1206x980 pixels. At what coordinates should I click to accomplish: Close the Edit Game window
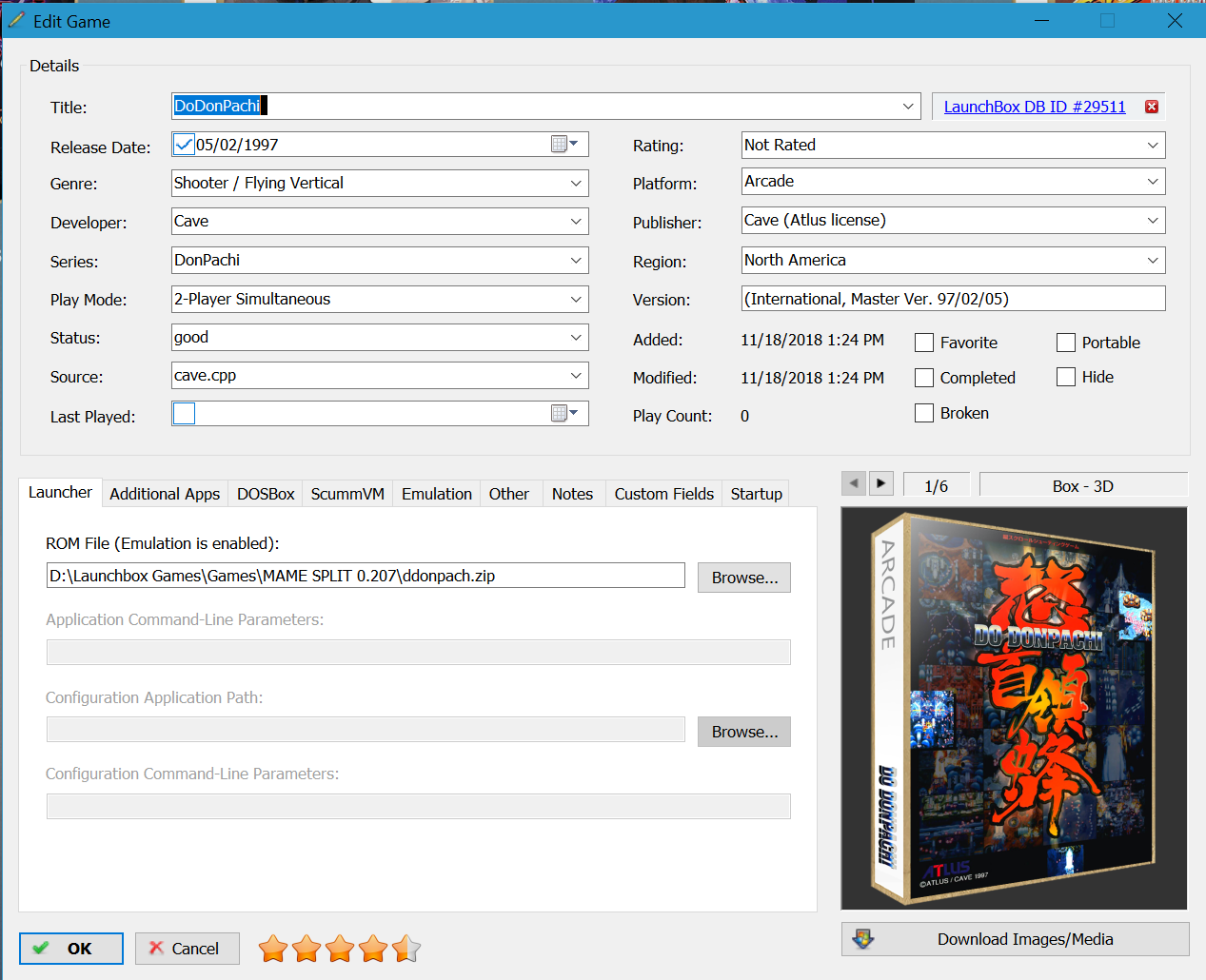1175,20
